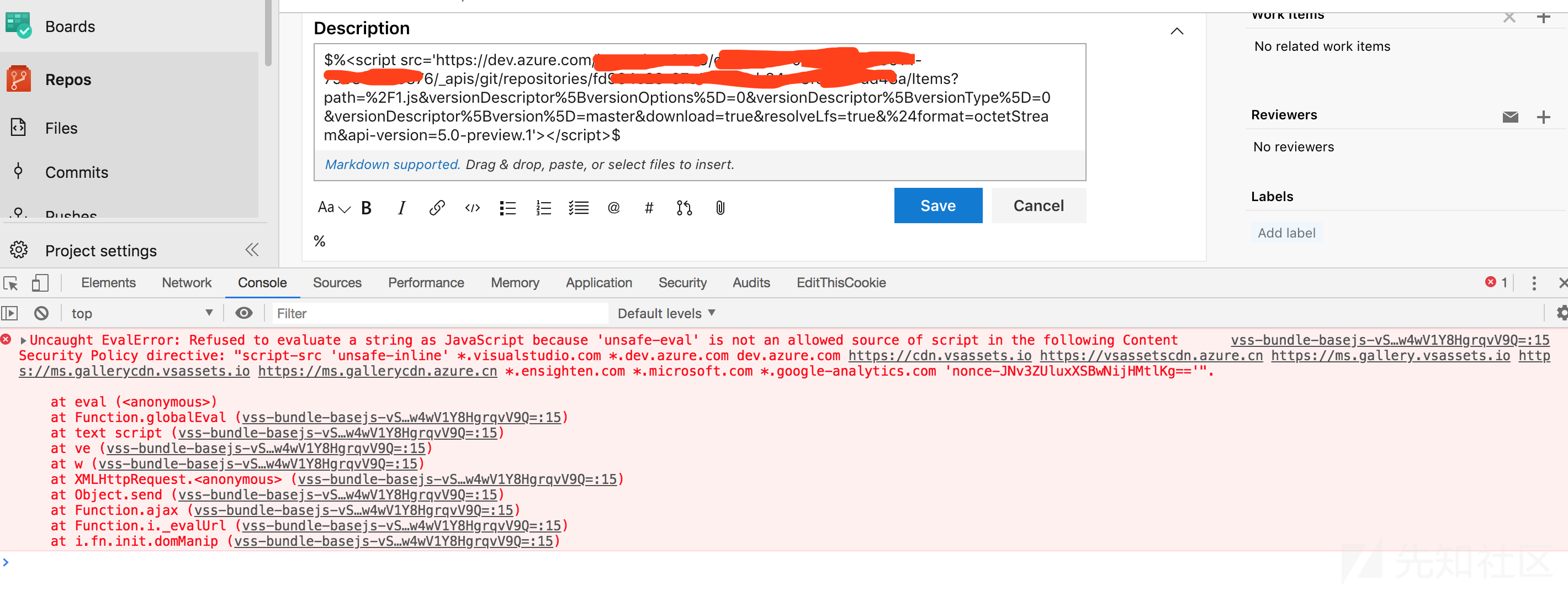Mention a pull request
Screen dimensions: 1568x590
[684, 208]
